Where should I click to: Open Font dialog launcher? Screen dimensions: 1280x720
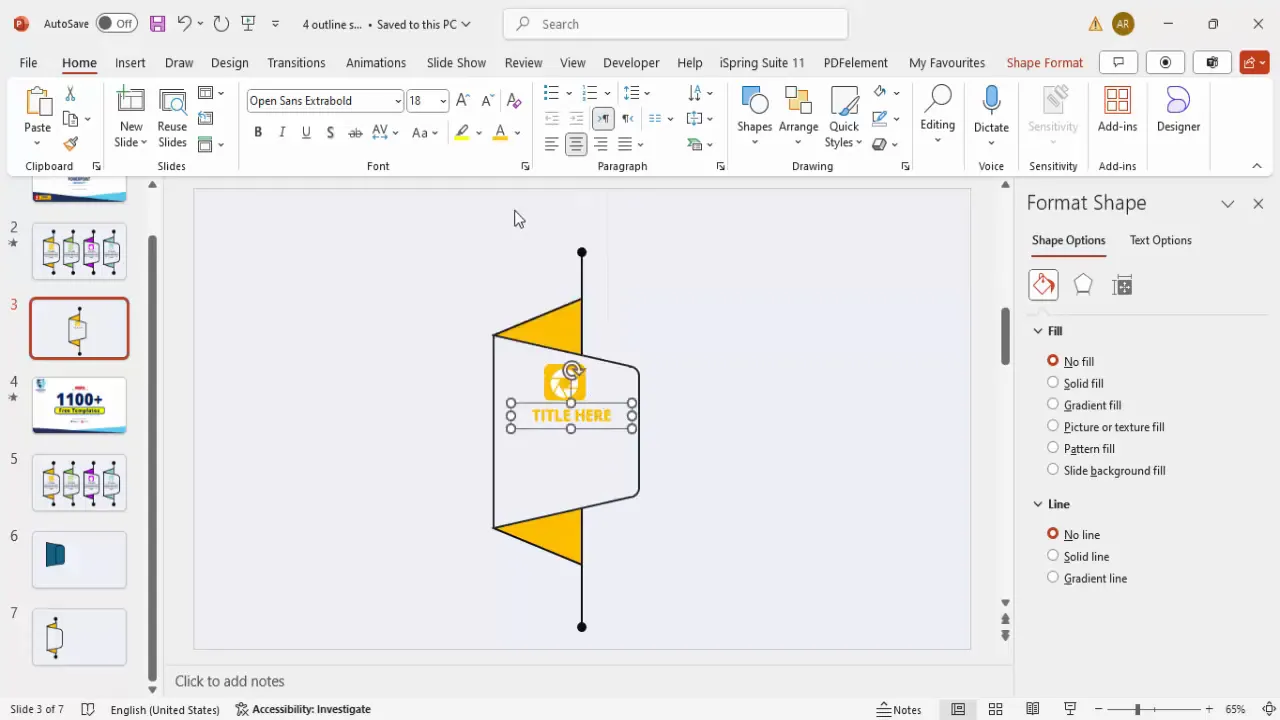[525, 167]
